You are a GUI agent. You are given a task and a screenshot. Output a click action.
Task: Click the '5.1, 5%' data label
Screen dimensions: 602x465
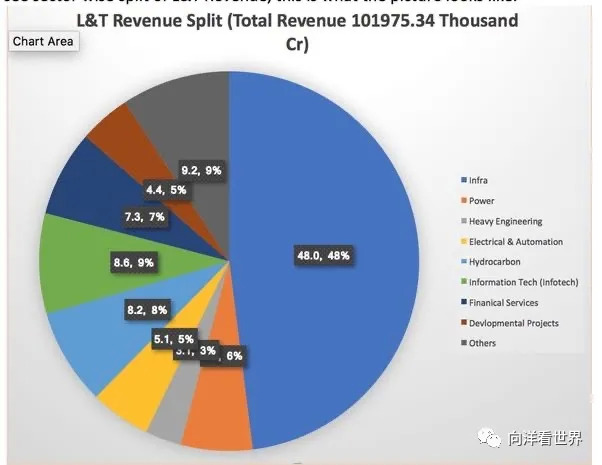click(174, 339)
